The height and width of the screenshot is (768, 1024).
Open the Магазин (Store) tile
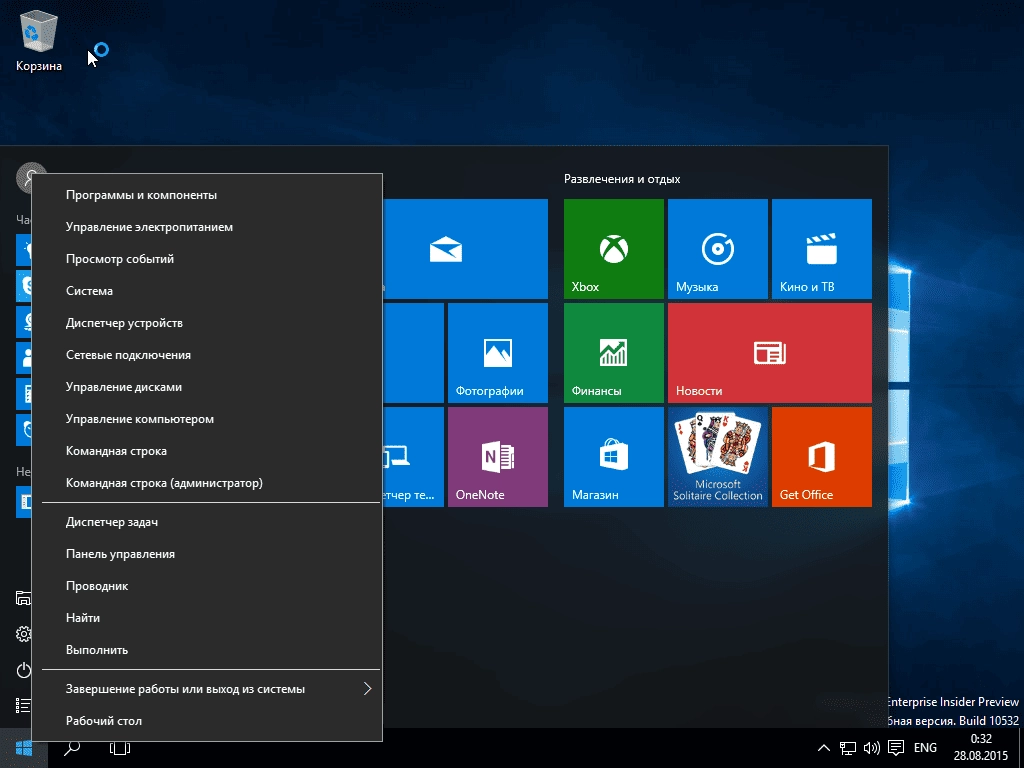pyautogui.click(x=614, y=456)
